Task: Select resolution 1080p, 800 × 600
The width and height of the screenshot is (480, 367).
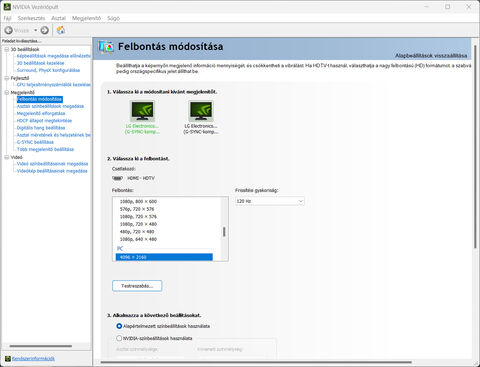Action: tap(138, 201)
